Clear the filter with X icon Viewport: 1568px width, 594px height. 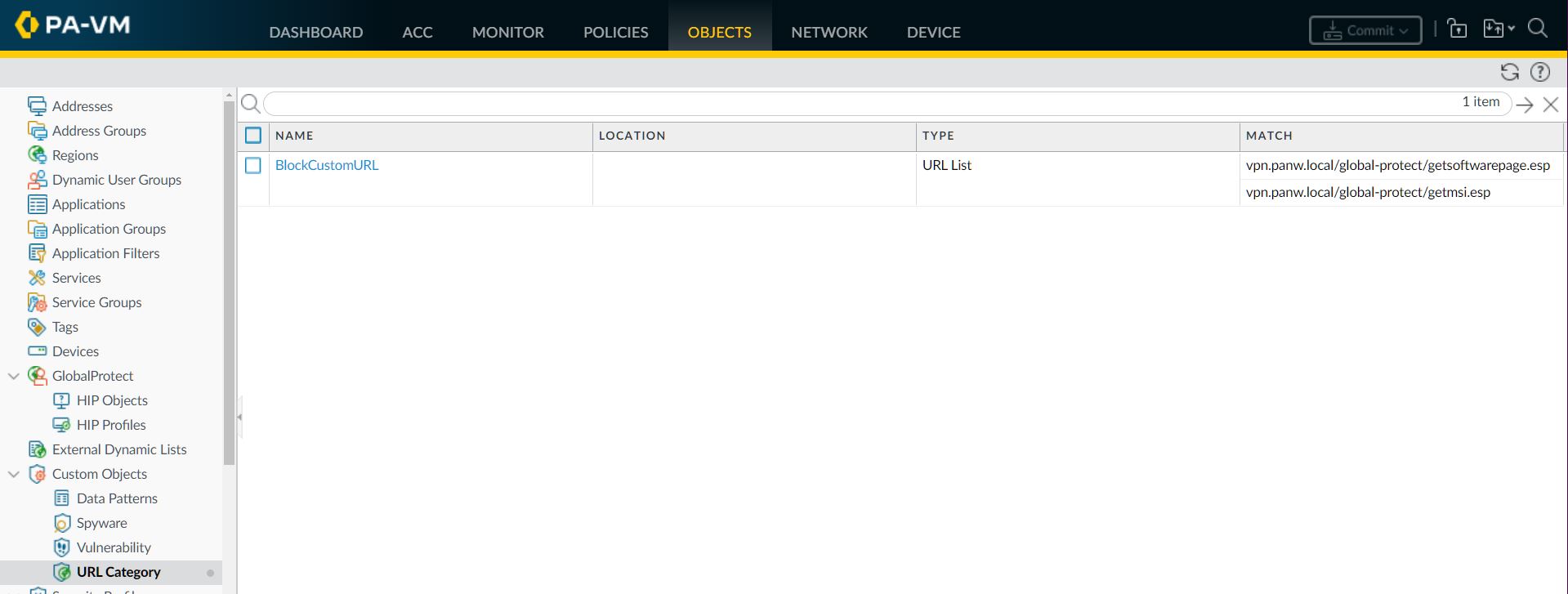click(1551, 105)
